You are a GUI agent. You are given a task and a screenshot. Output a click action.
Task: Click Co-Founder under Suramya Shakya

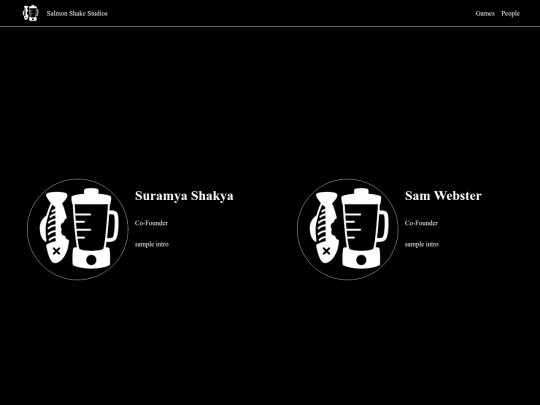(x=151, y=223)
